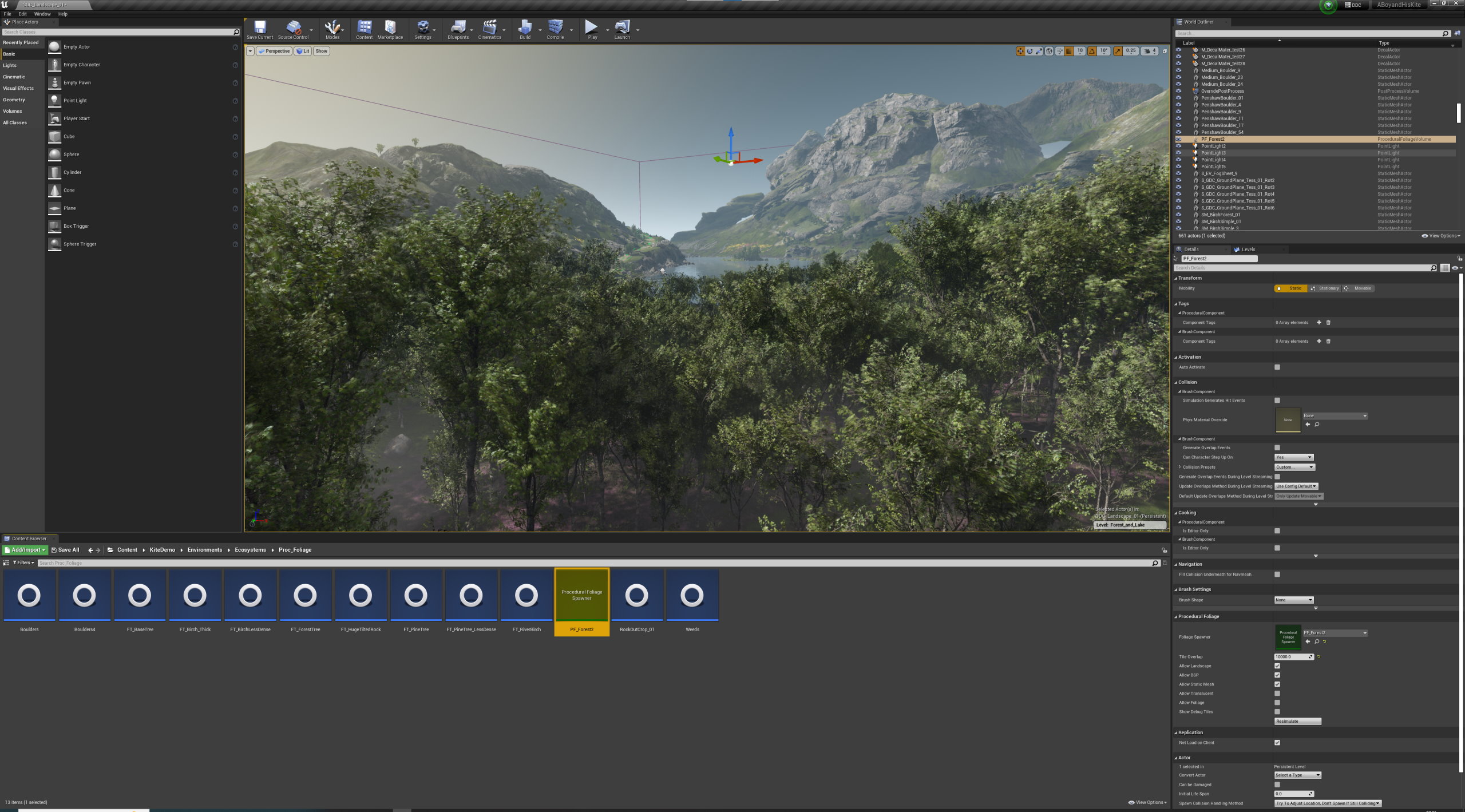Viewport: 1465px width, 812px height.
Task: Open the Edit menu
Action: pyautogui.click(x=22, y=14)
